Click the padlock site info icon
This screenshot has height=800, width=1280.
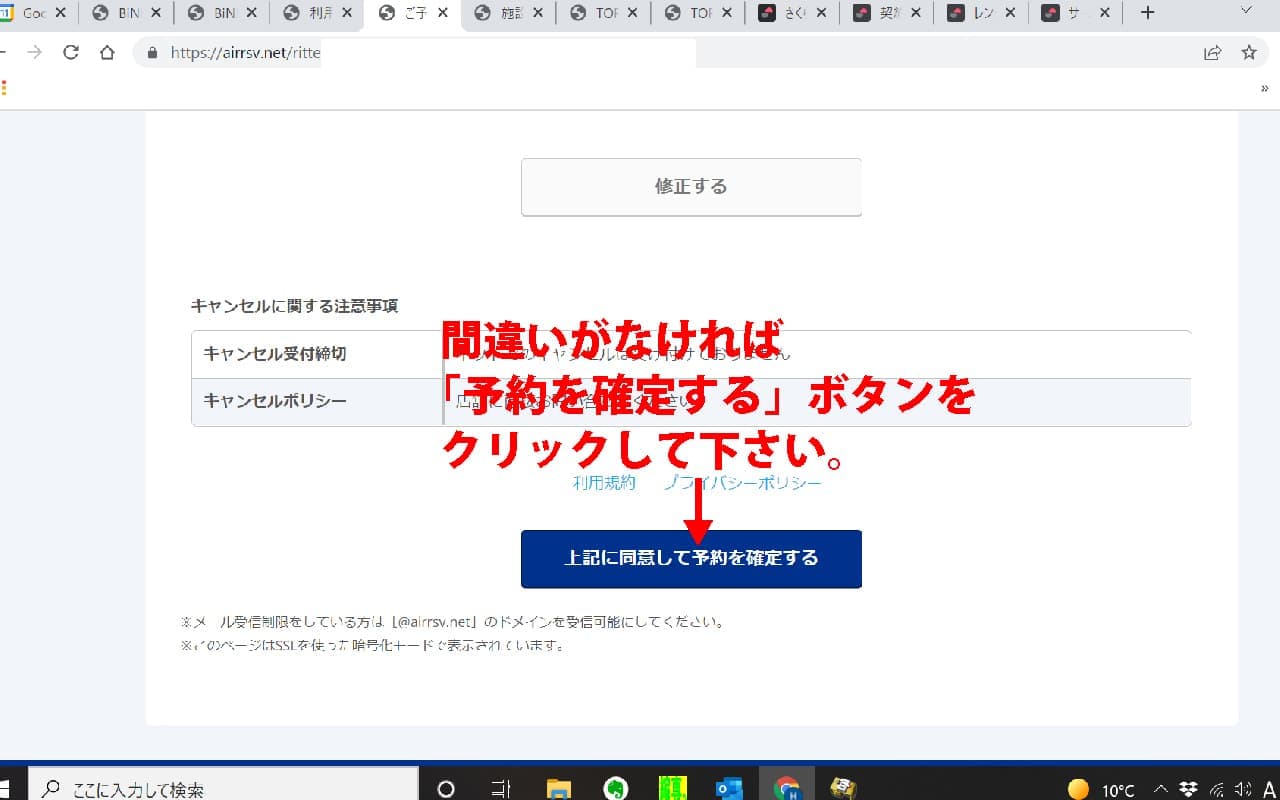(153, 53)
